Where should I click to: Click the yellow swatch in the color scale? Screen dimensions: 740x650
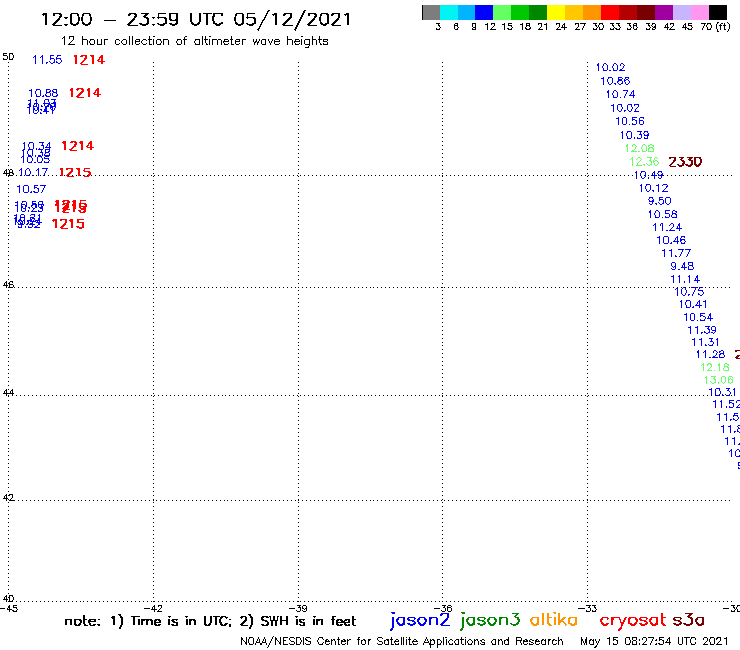tap(556, 12)
